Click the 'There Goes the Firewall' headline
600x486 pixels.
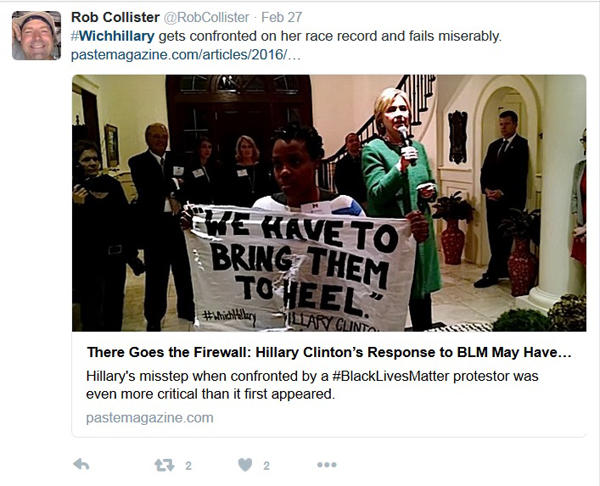(x=329, y=352)
